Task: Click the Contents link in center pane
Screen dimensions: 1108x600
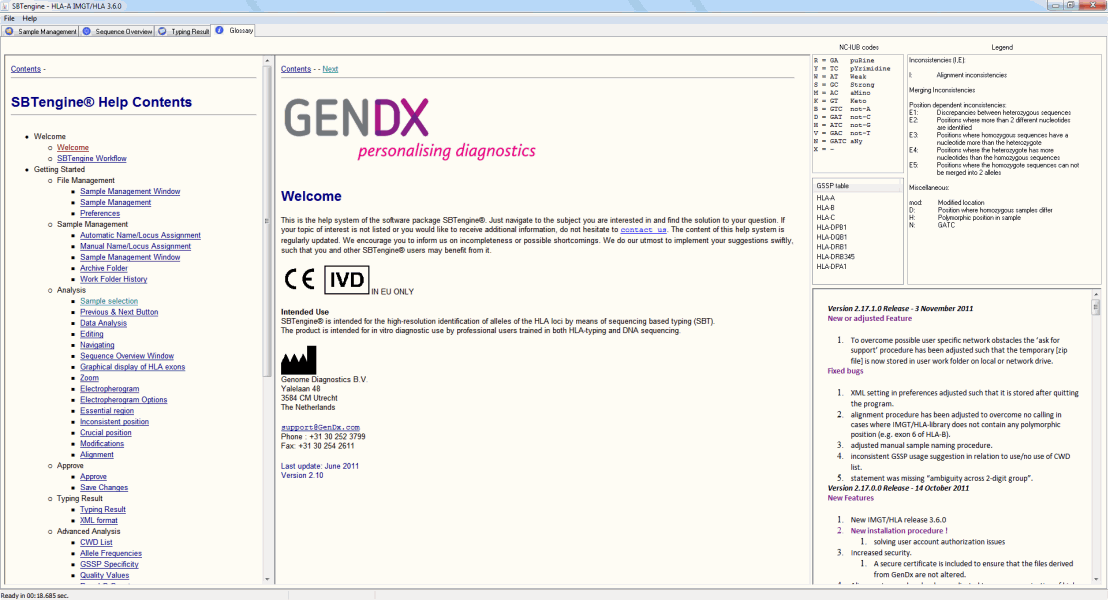Action: pos(295,69)
